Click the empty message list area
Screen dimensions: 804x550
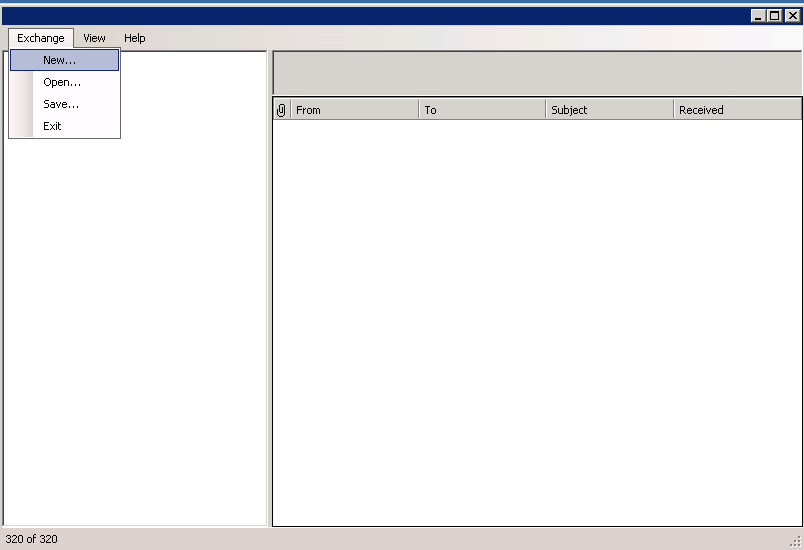click(x=537, y=320)
